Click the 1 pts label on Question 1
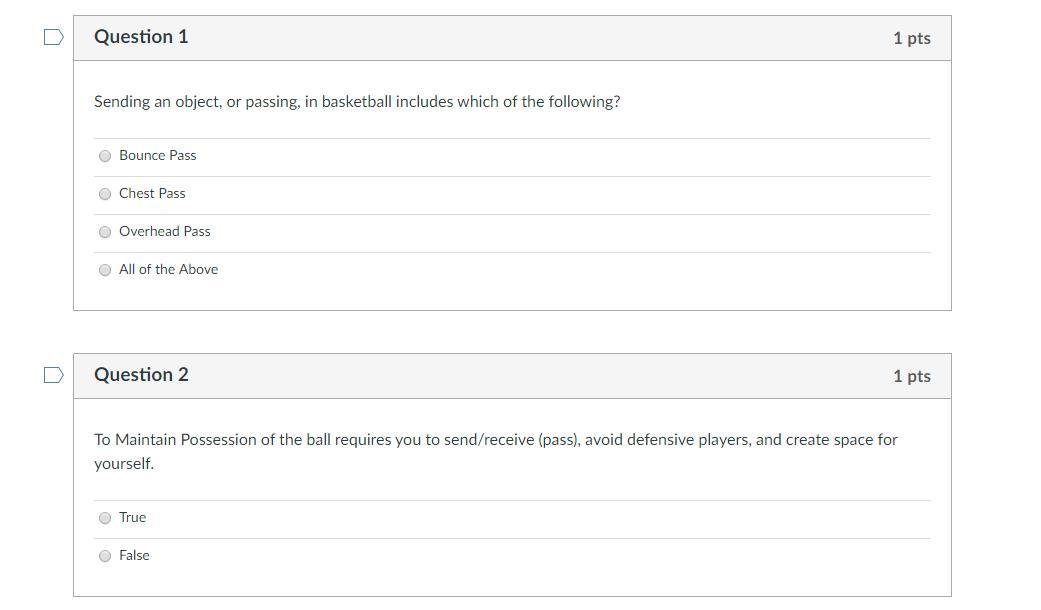Image resolution: width=1041 pixels, height=610 pixels. [911, 38]
